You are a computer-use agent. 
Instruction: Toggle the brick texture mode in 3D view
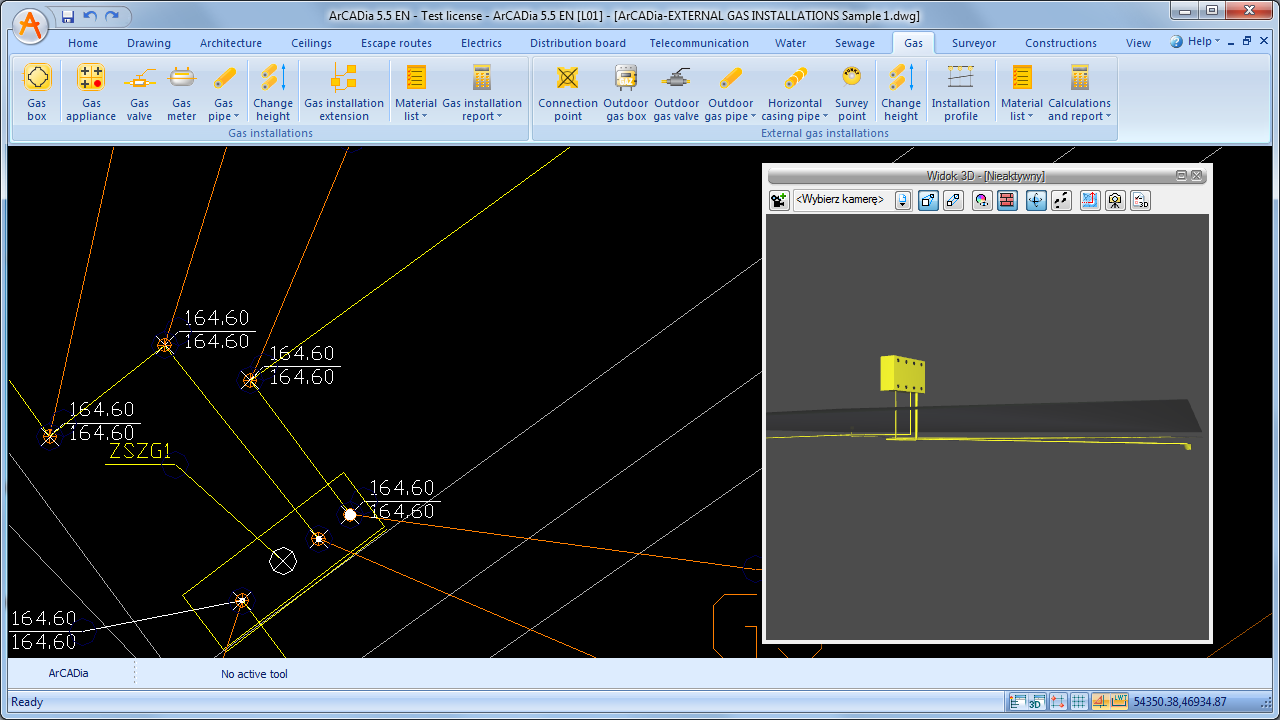(1007, 200)
